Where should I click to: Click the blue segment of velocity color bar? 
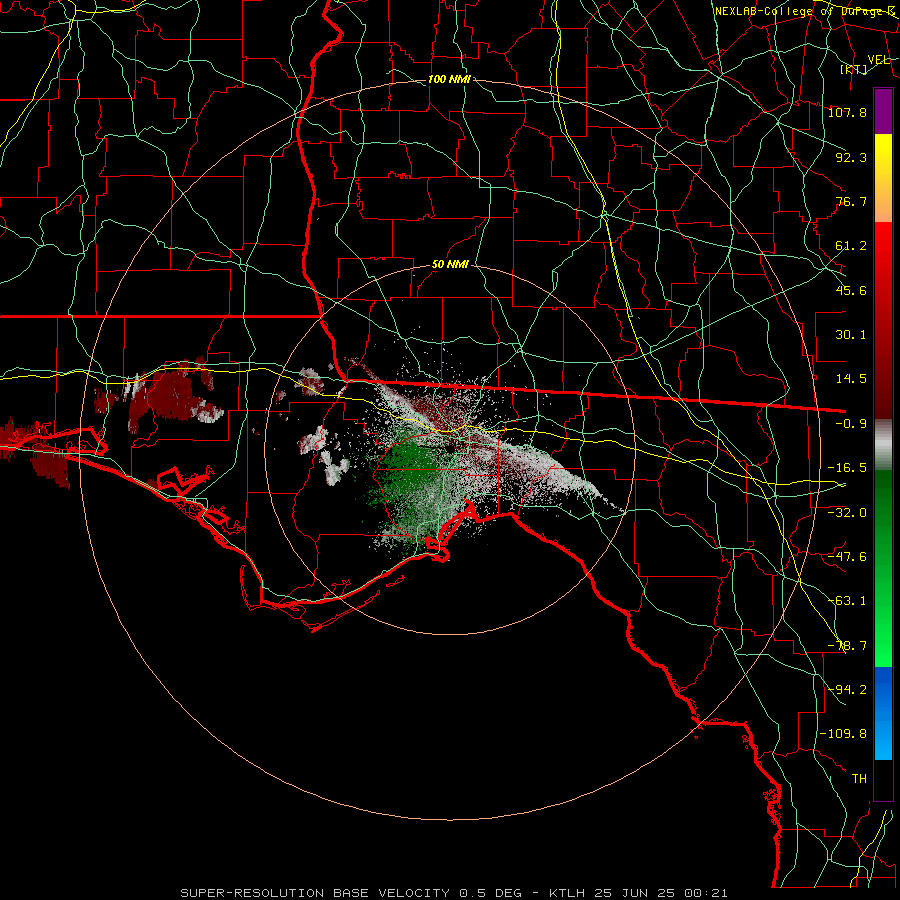883,713
